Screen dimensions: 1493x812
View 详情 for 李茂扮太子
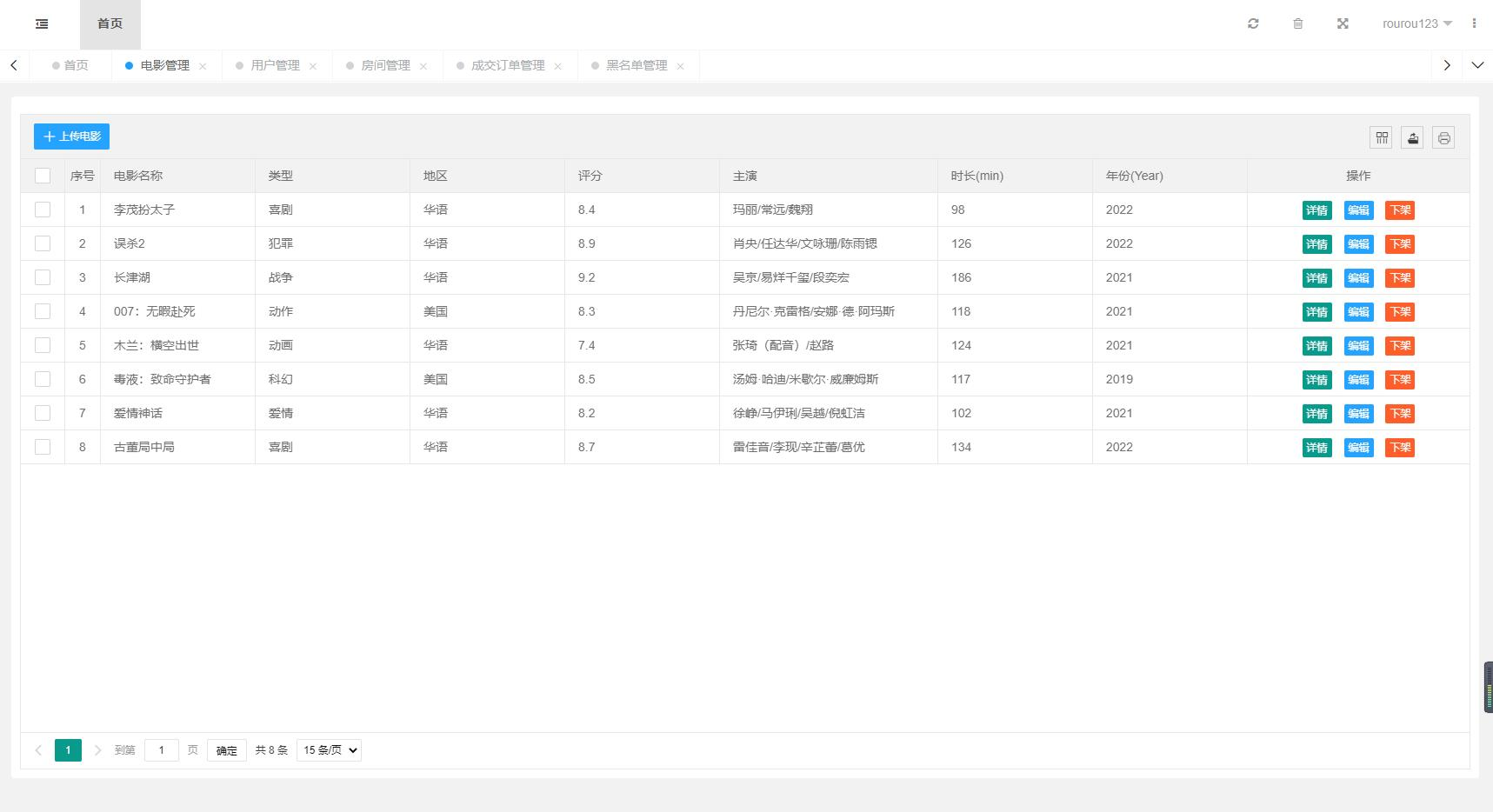coord(1316,210)
